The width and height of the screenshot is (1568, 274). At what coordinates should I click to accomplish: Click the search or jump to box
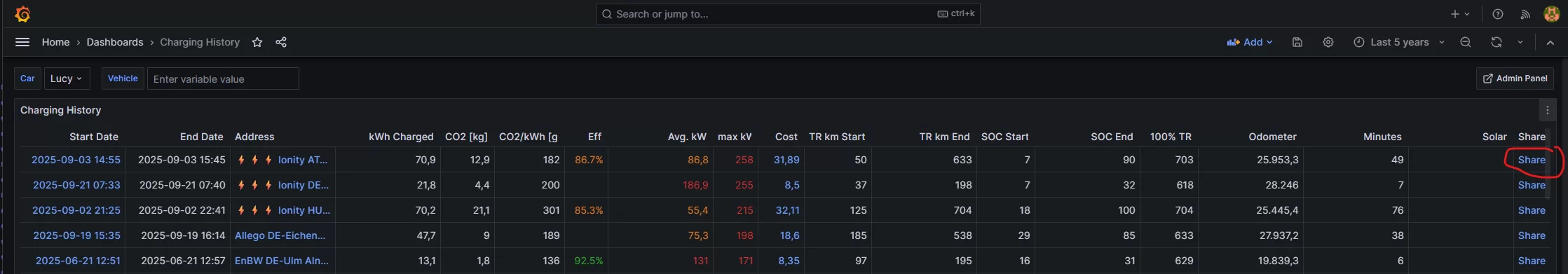pos(788,14)
